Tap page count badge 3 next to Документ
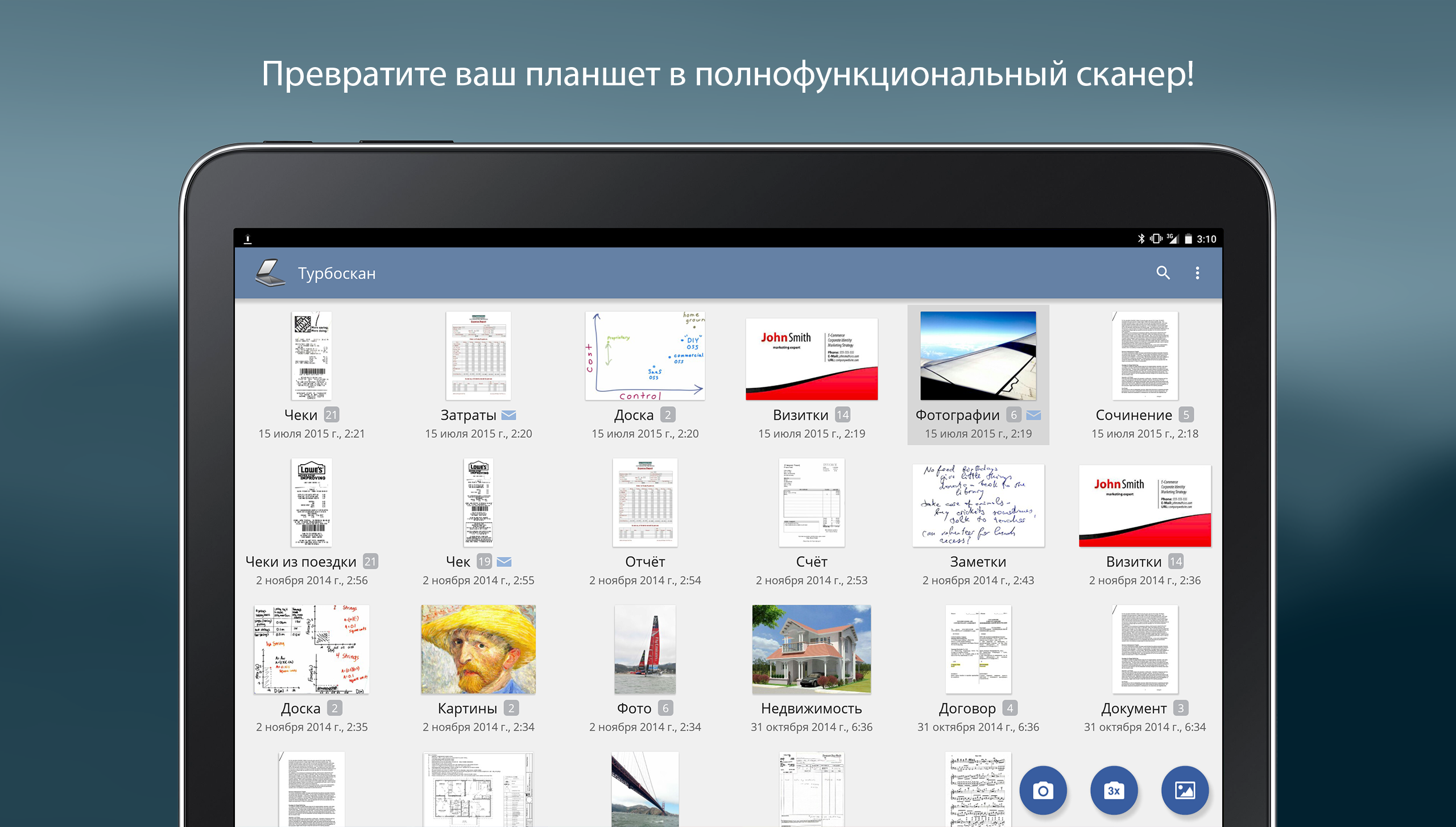The image size is (1456, 827). [x=1181, y=708]
